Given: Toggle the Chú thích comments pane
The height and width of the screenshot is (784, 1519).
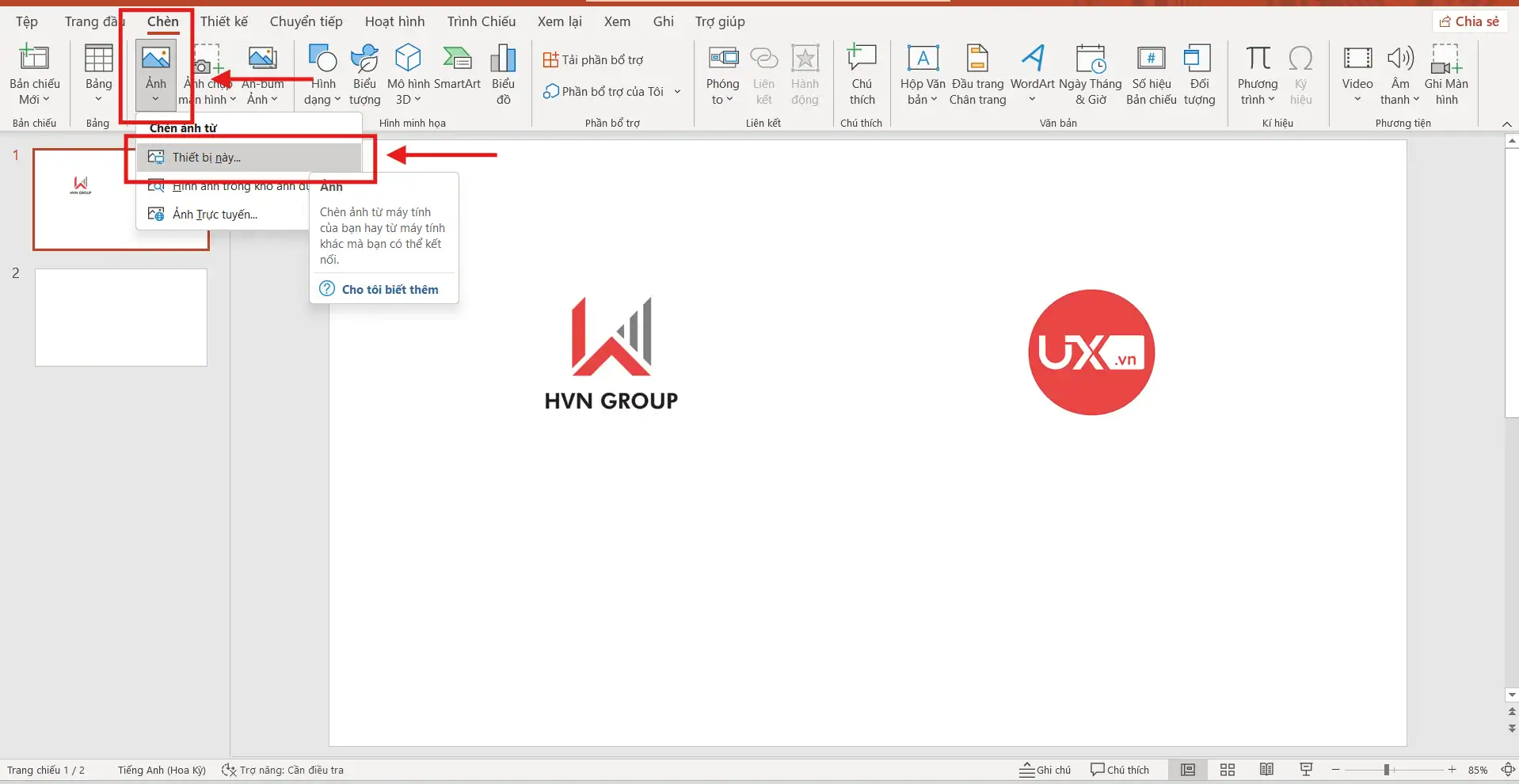Looking at the screenshot, I should click(1119, 769).
